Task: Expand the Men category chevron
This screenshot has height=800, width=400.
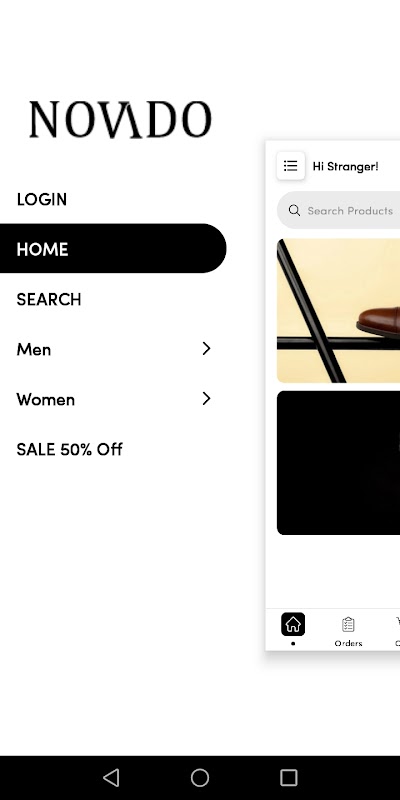Action: coord(206,348)
